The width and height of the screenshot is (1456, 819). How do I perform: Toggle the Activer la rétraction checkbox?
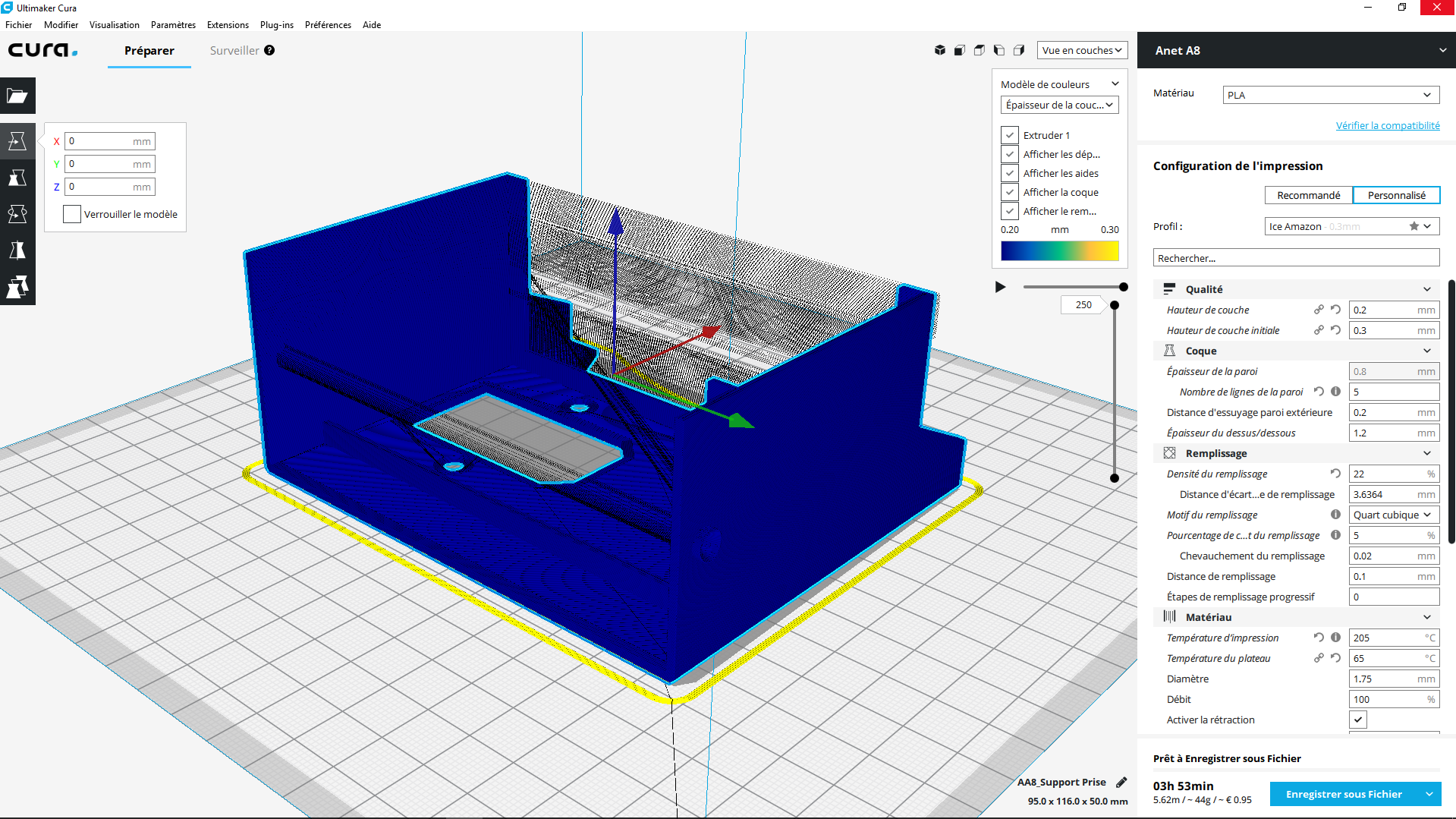coord(1358,720)
